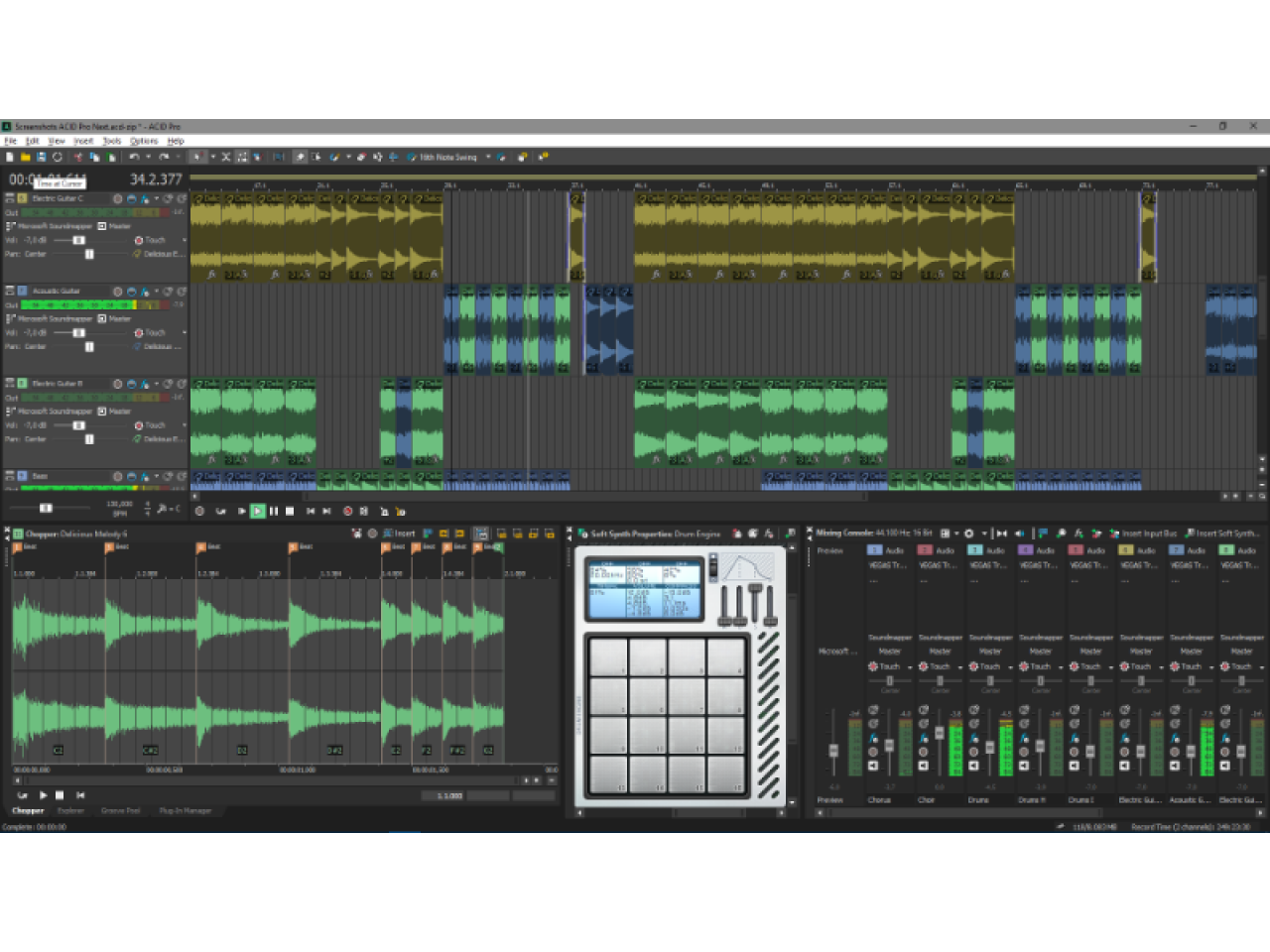The height and width of the screenshot is (952, 1270).
Task: Switch to the Groove Pool tab
Action: (120, 810)
